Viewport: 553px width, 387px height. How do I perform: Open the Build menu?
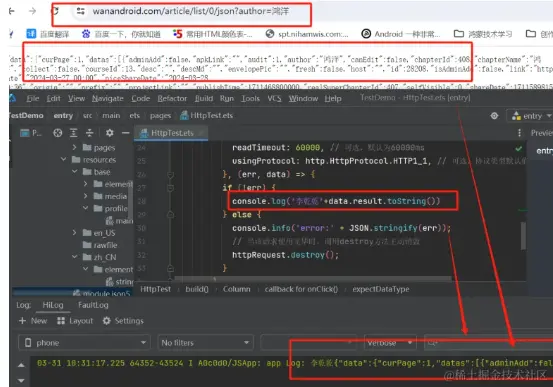point(203,98)
